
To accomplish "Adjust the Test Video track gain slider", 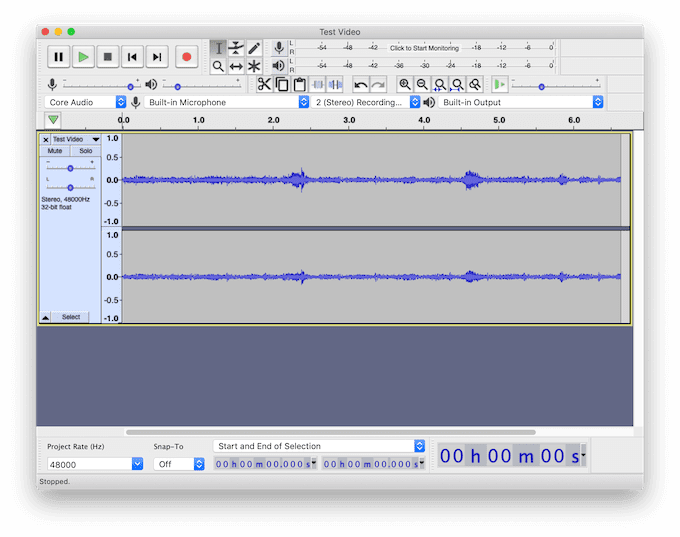I will coord(70,168).
